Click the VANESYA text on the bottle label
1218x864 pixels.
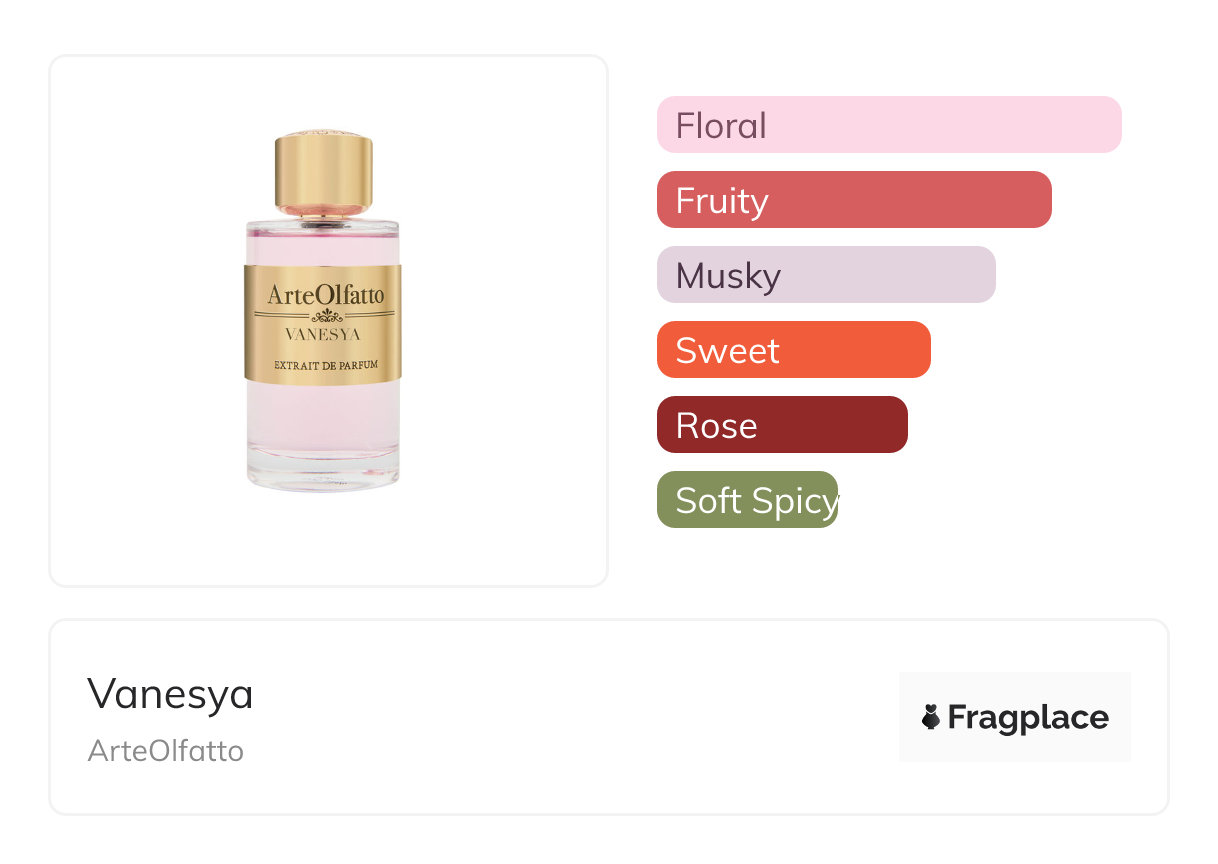[x=323, y=334]
